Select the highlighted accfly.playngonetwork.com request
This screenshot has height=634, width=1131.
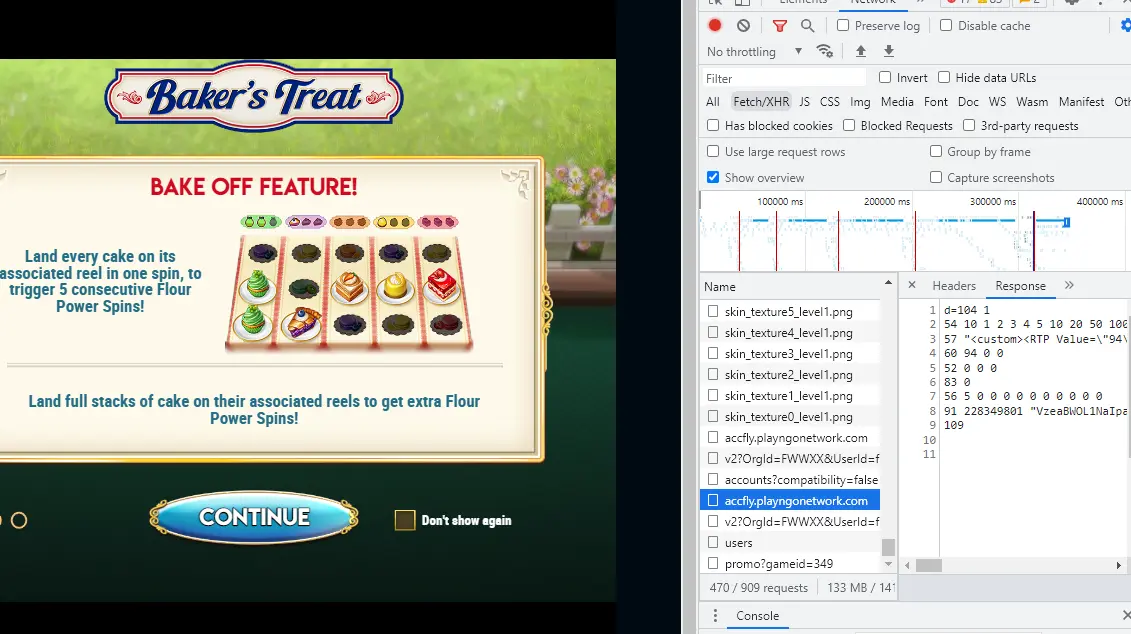[790, 501]
